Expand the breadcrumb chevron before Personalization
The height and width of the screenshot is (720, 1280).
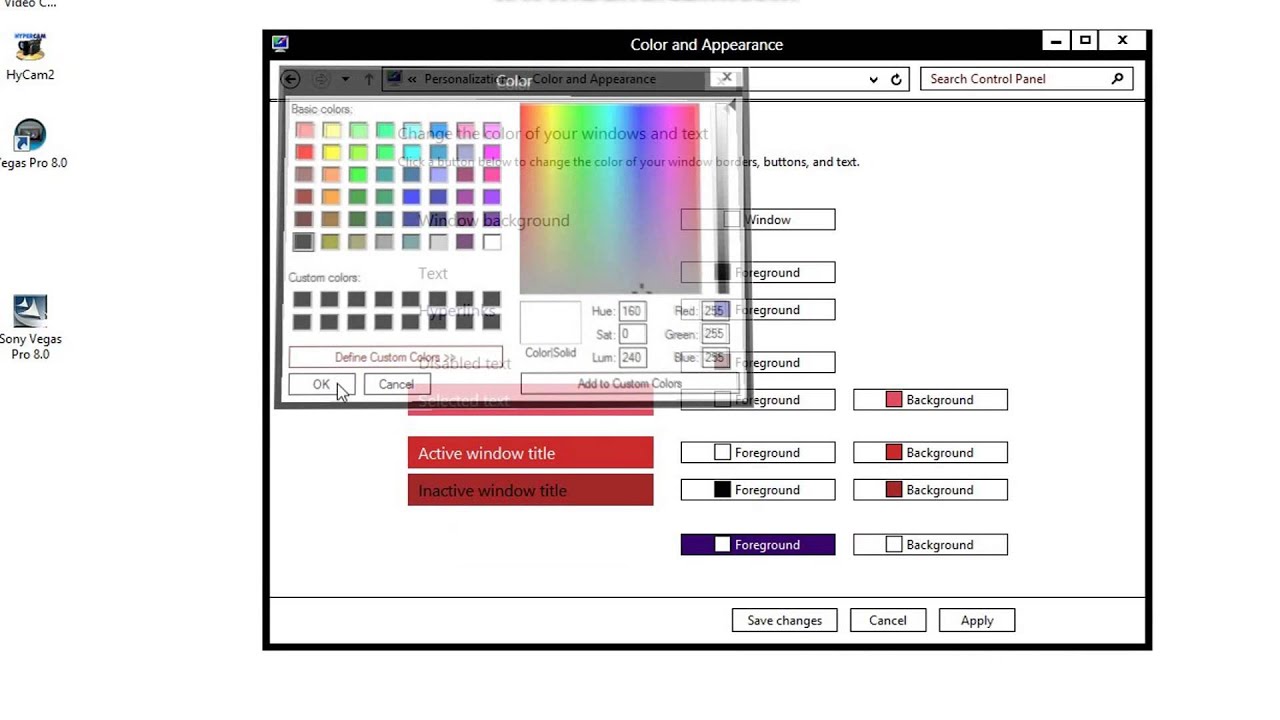pos(411,79)
